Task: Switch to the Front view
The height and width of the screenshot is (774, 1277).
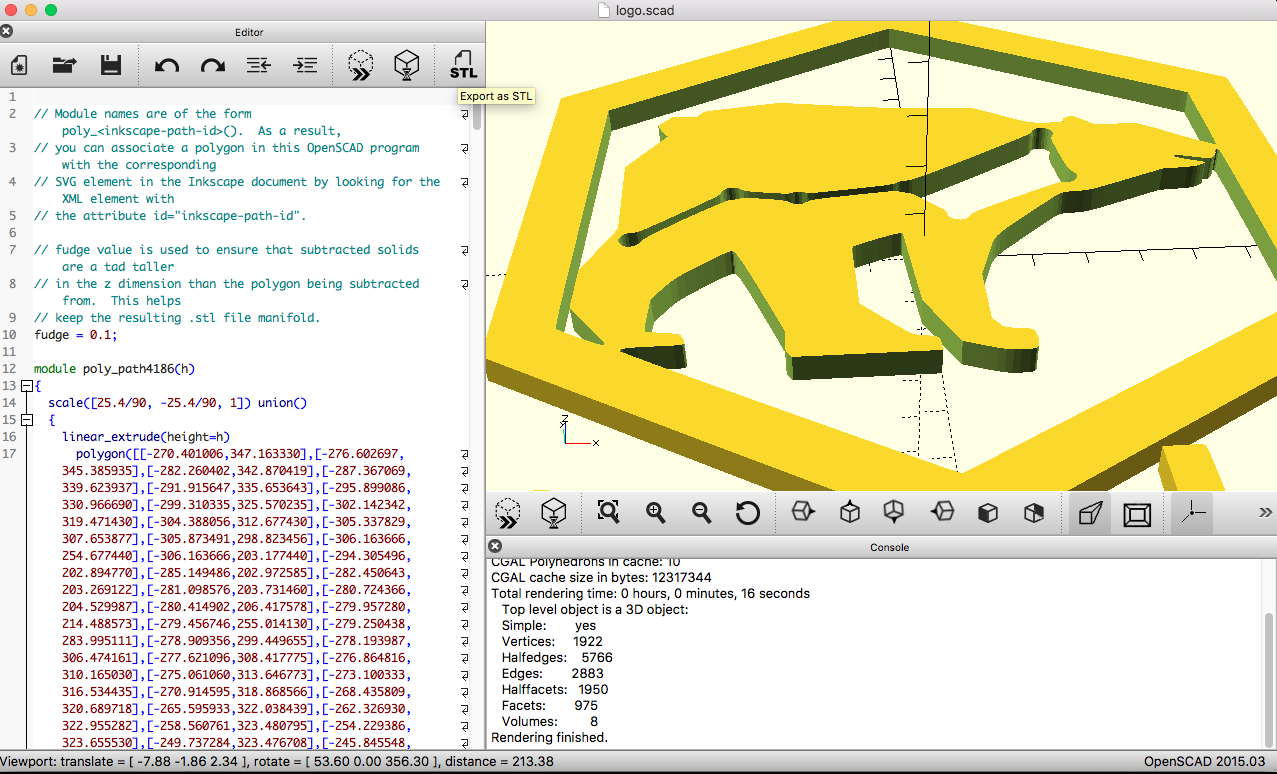Action: pos(987,513)
